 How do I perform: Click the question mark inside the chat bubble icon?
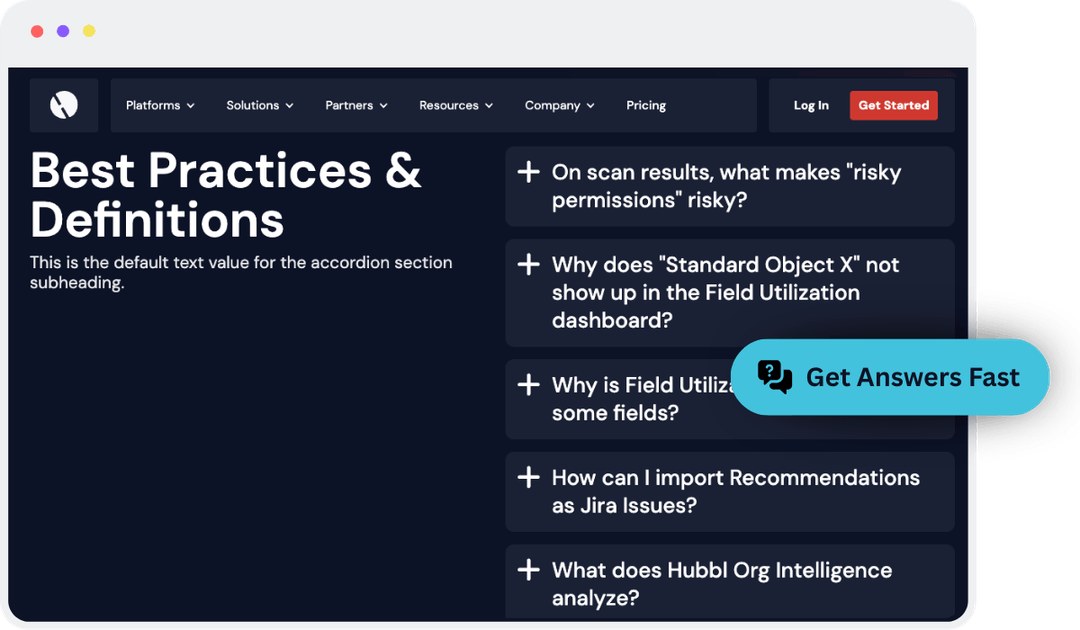click(767, 372)
